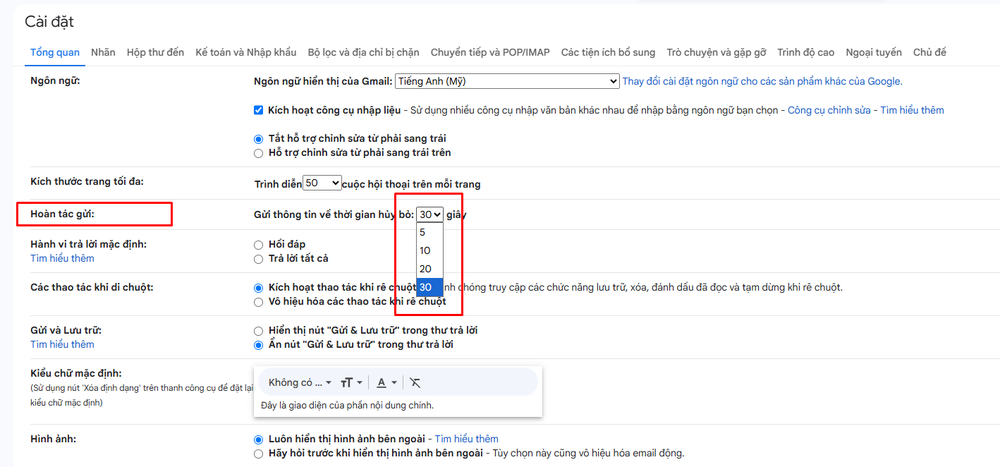The image size is (1000, 467).
Task: Select Vô hiệu hóa các thao tác khi rê chuột
Action: pos(258,302)
